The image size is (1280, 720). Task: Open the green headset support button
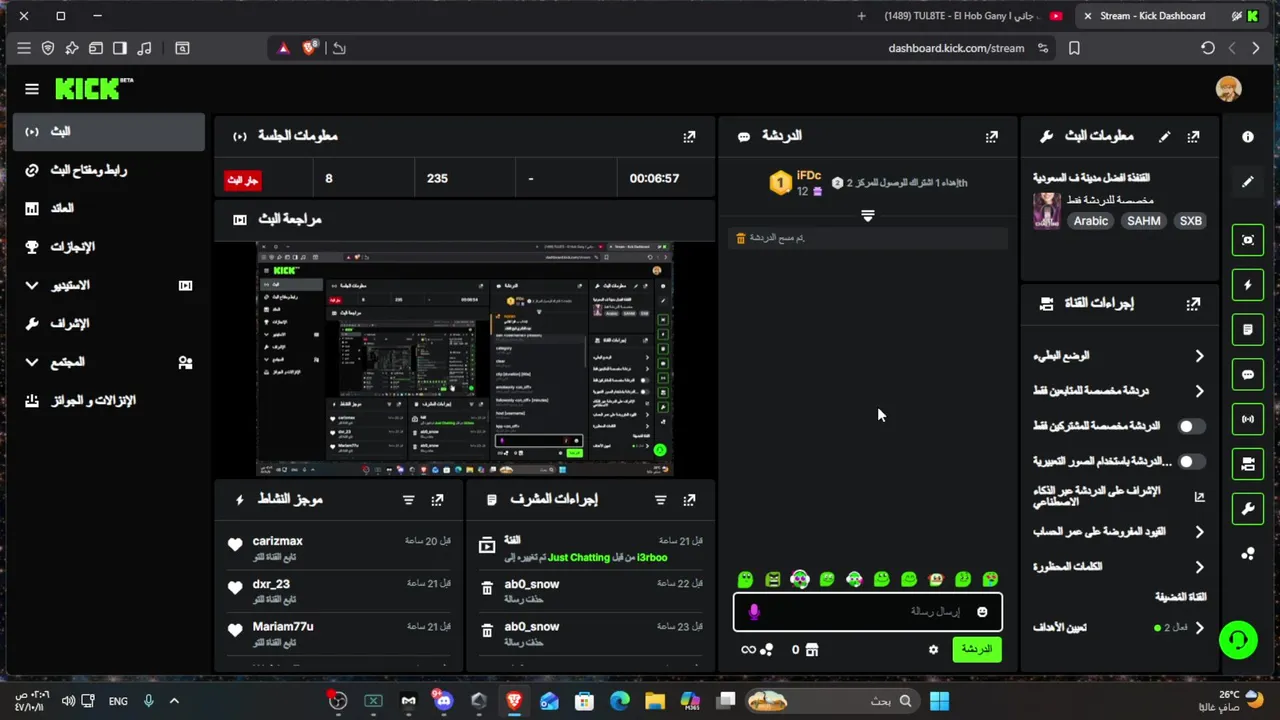[1238, 640]
